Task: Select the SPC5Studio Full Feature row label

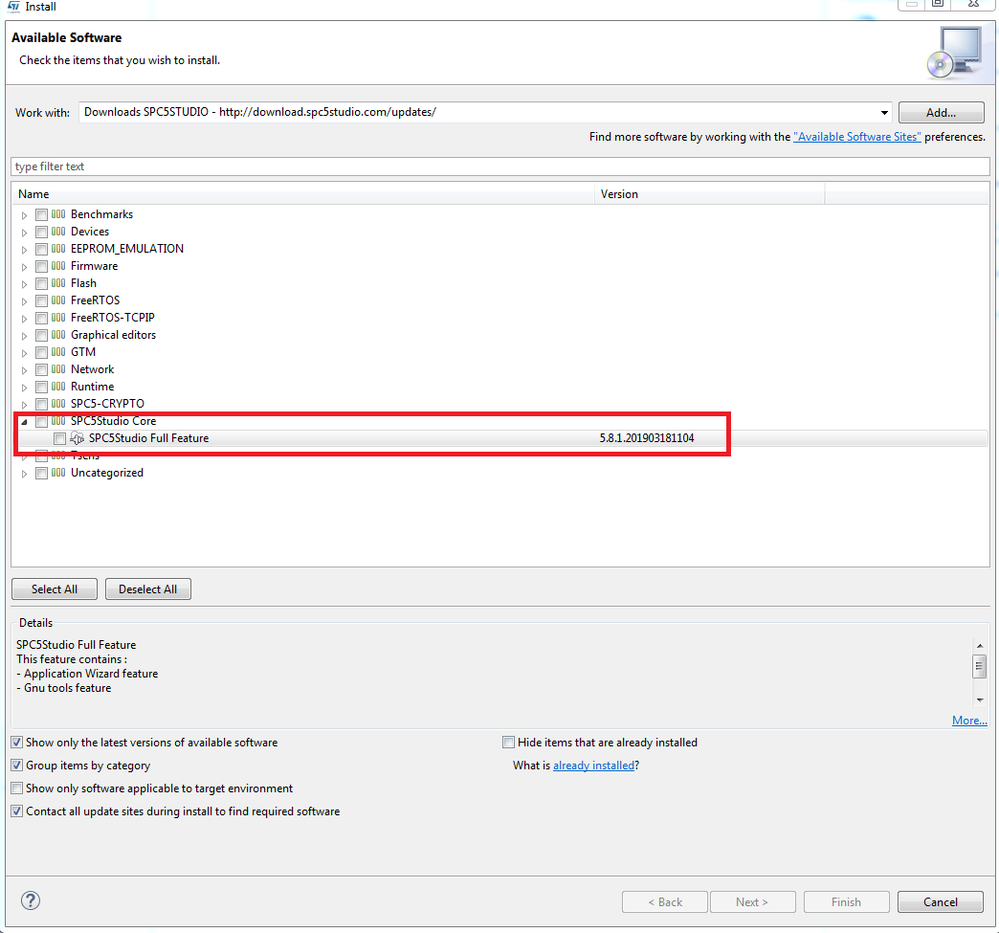Action: tap(149, 438)
